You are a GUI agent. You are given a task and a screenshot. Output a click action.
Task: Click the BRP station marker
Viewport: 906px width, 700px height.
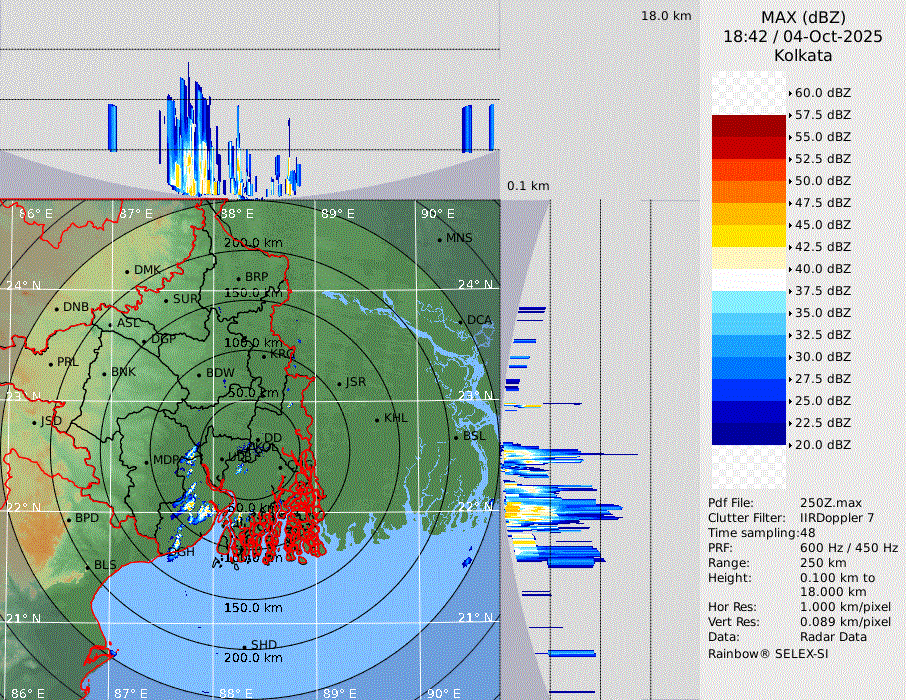pyautogui.click(x=238, y=278)
